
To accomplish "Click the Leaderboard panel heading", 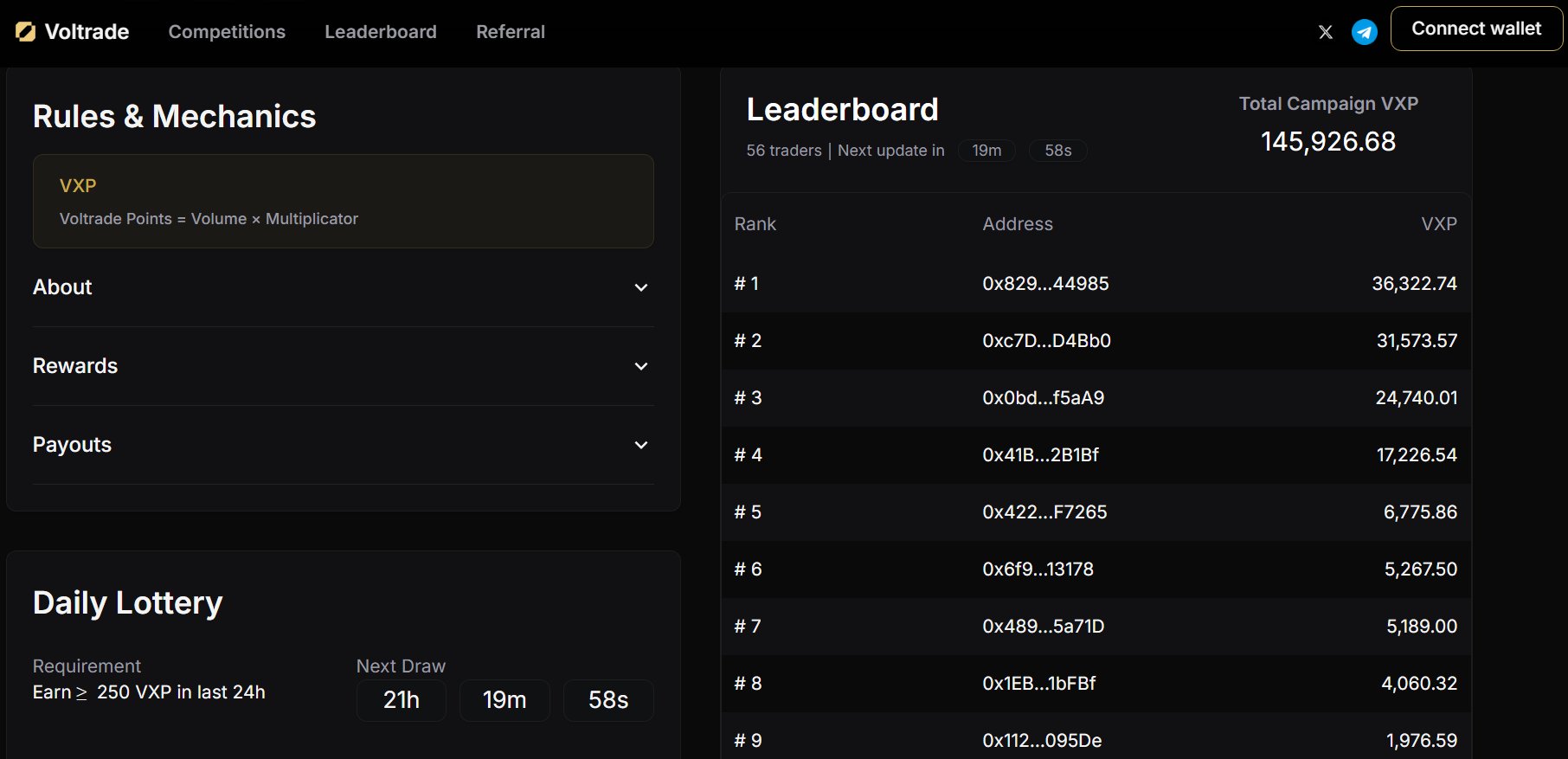I will click(843, 110).
